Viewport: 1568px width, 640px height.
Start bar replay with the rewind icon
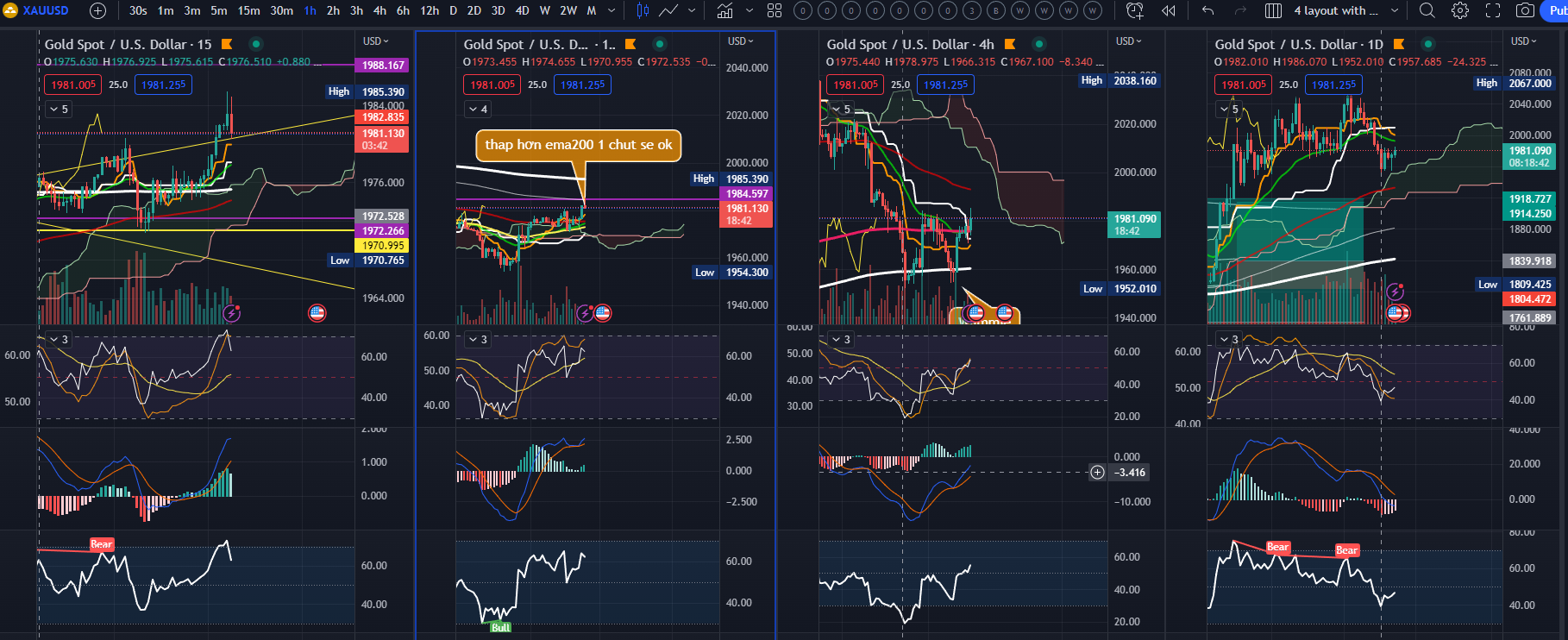pos(1169,10)
